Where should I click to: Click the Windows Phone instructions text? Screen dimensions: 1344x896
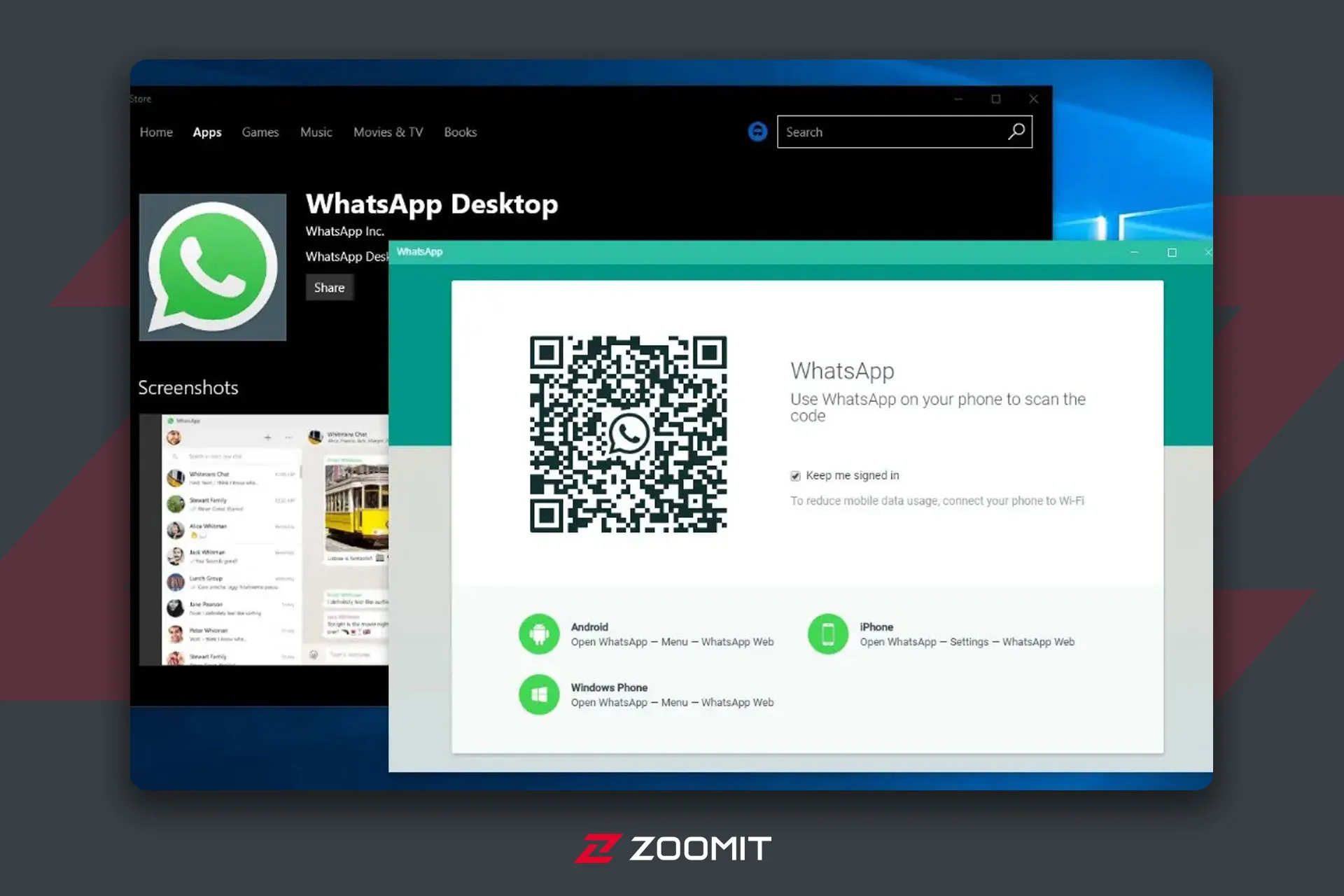(672, 703)
